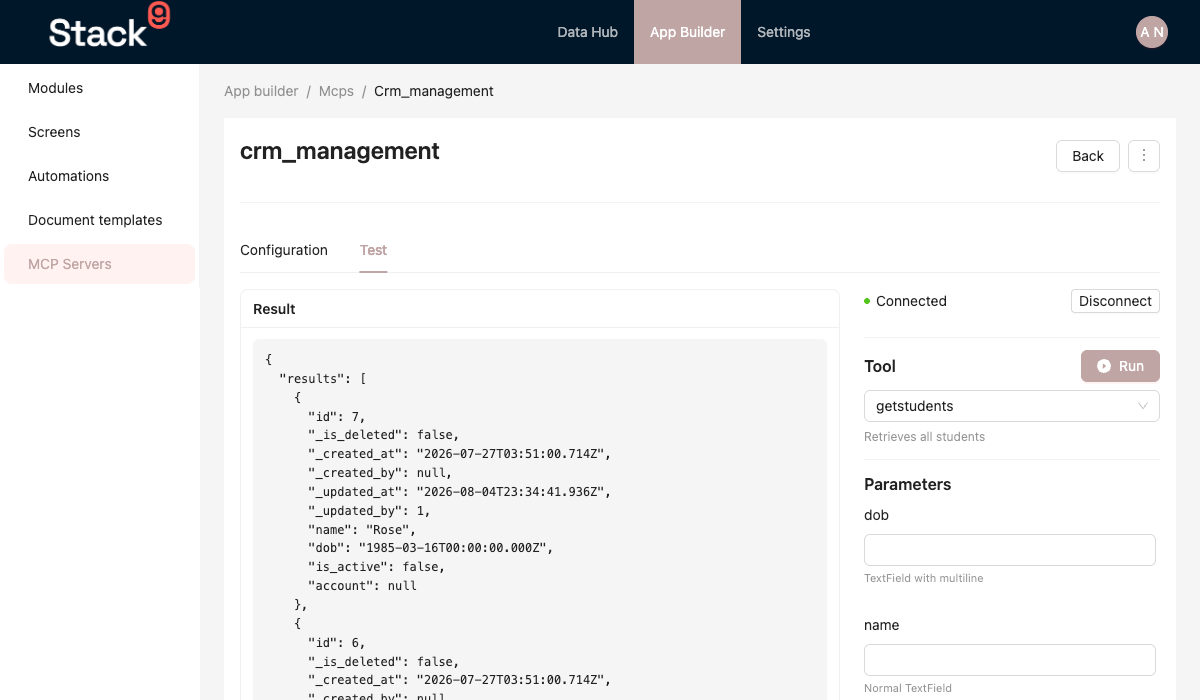Image resolution: width=1200 pixels, height=700 pixels.
Task: Open Screens in the sidebar
Action: (x=100, y=132)
